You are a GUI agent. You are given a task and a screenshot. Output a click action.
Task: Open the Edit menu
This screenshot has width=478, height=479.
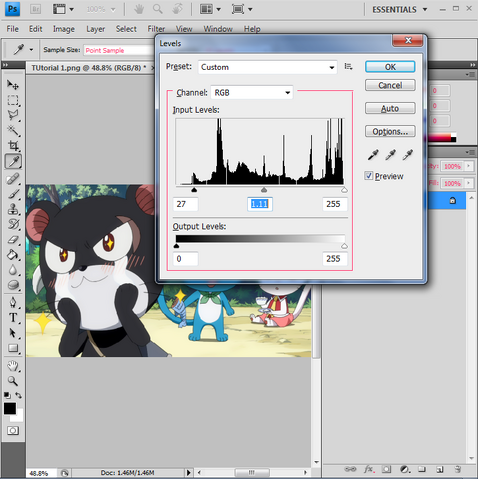point(36,29)
